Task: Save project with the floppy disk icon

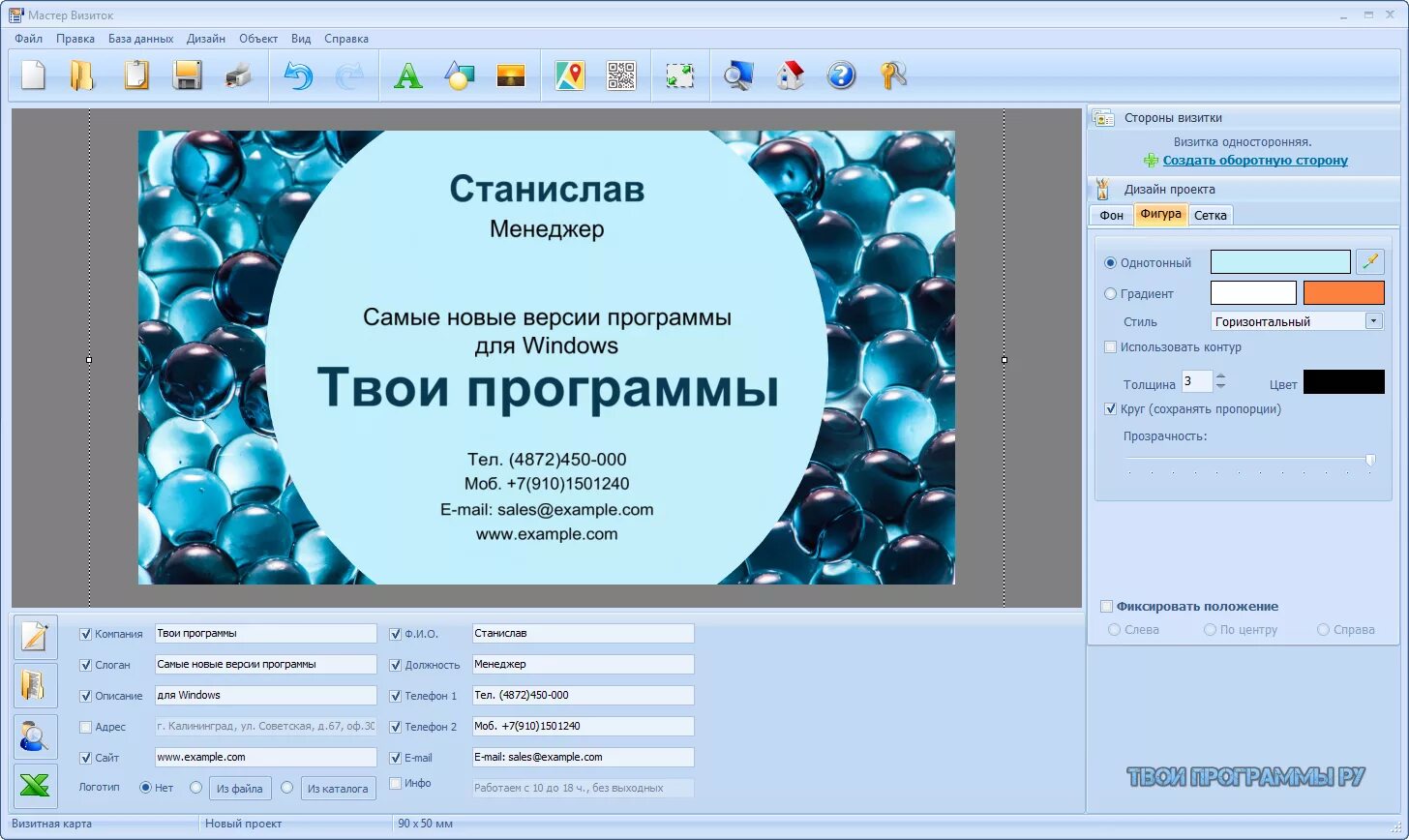Action: click(x=188, y=75)
